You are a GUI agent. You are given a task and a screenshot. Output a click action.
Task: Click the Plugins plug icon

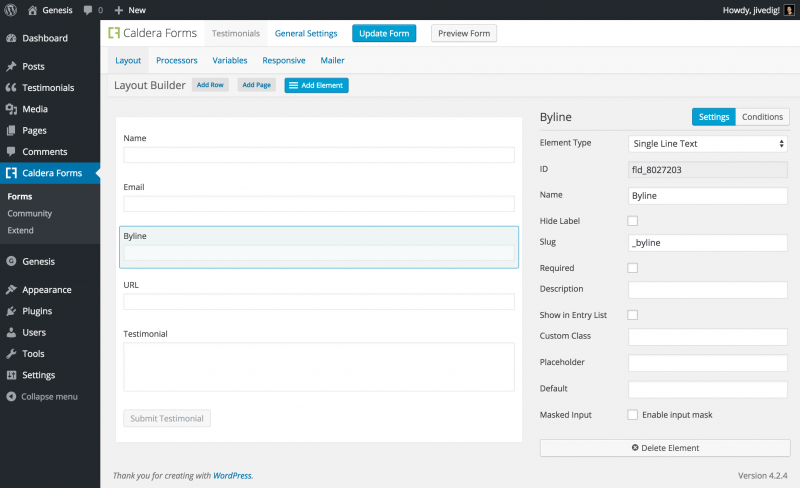click(11, 311)
